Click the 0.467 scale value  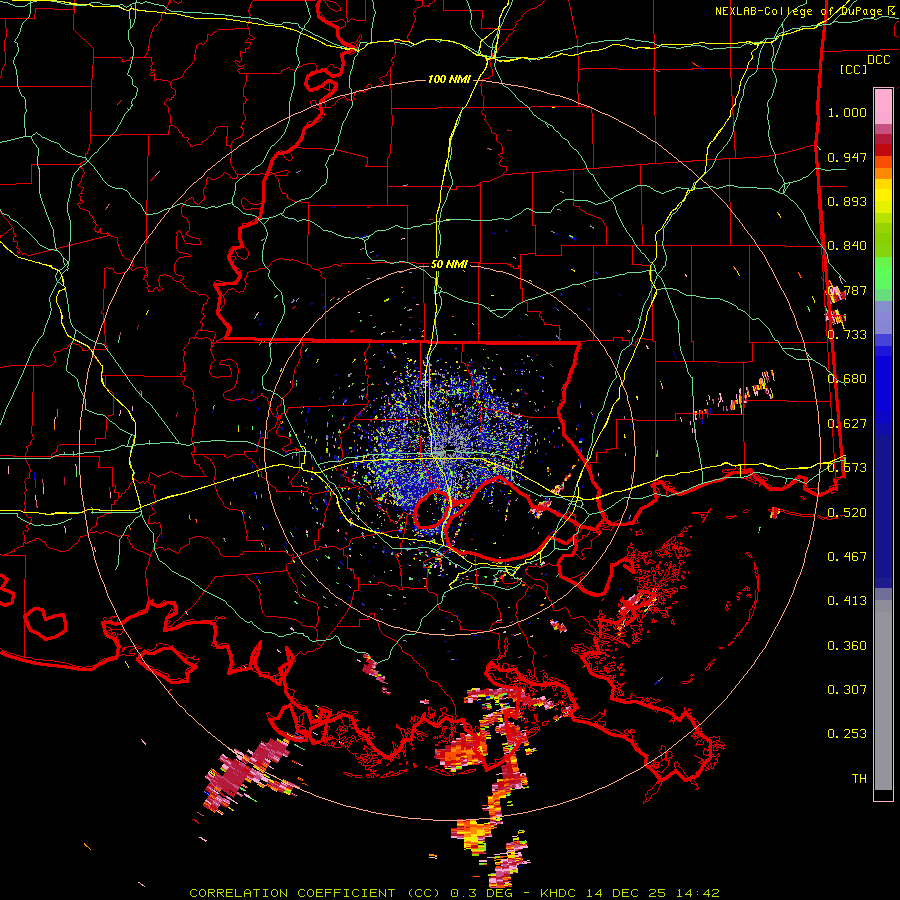point(847,557)
